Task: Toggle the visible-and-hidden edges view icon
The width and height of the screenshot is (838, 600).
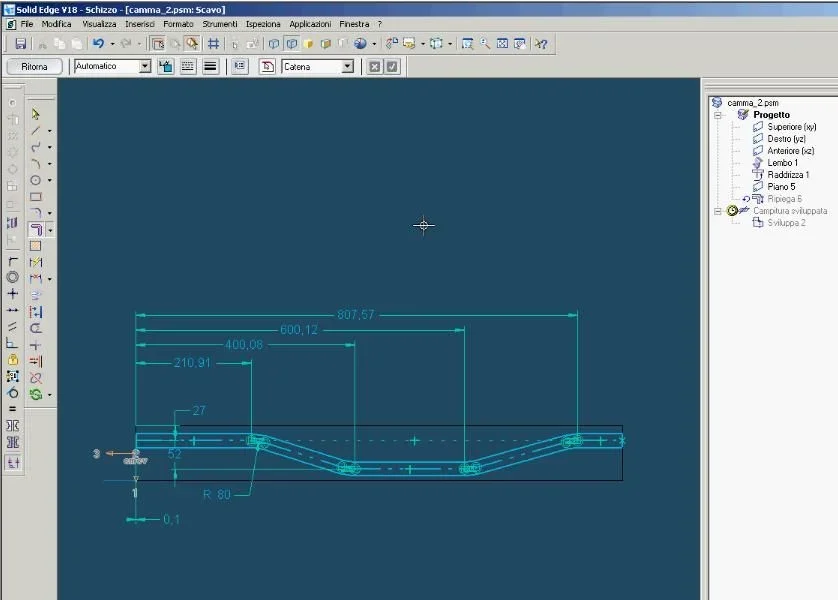Action: [292, 44]
